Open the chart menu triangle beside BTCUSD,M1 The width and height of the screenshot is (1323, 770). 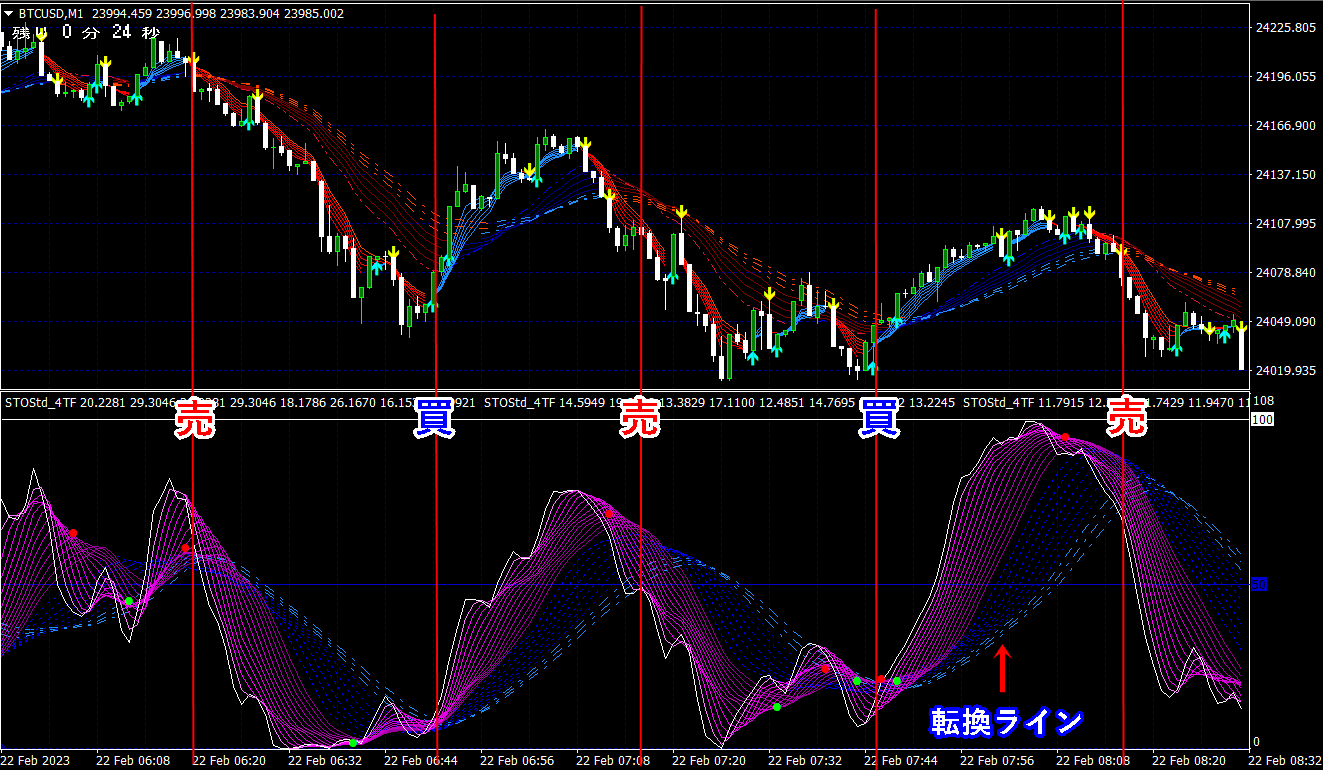click(x=9, y=13)
